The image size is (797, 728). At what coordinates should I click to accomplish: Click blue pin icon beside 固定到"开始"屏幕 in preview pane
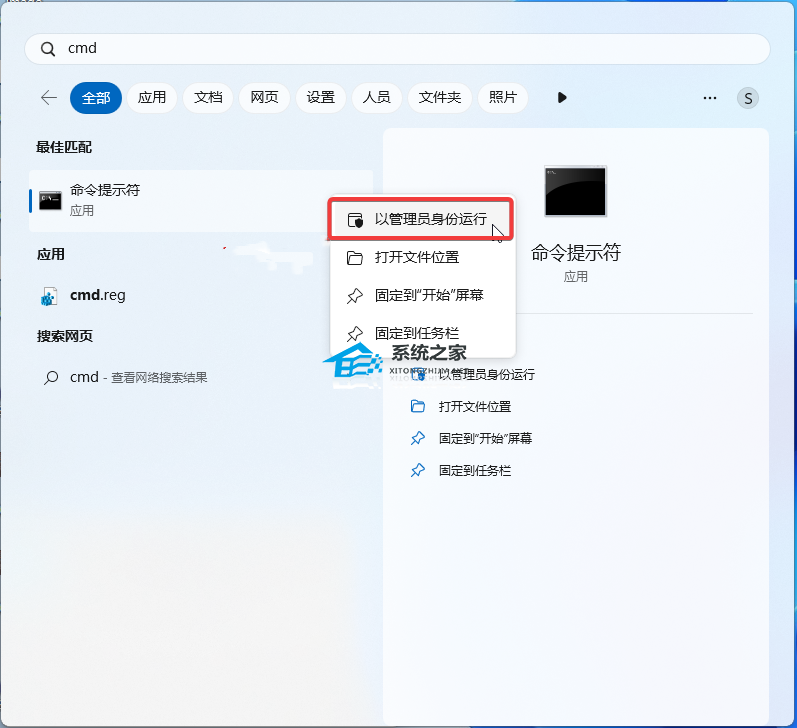point(418,438)
